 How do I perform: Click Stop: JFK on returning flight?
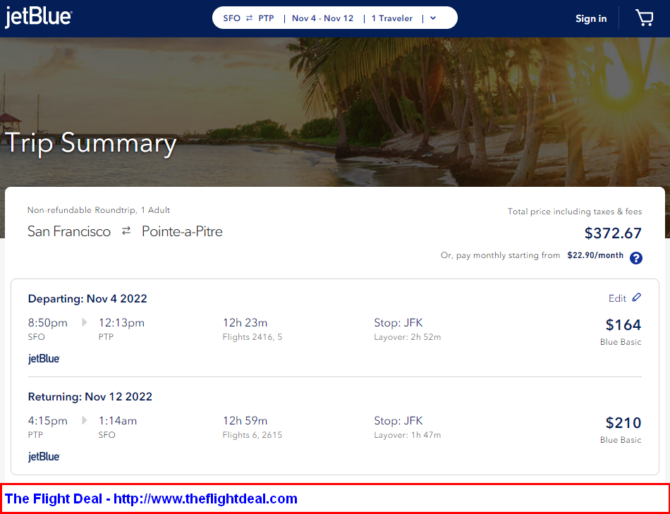[x=398, y=421]
